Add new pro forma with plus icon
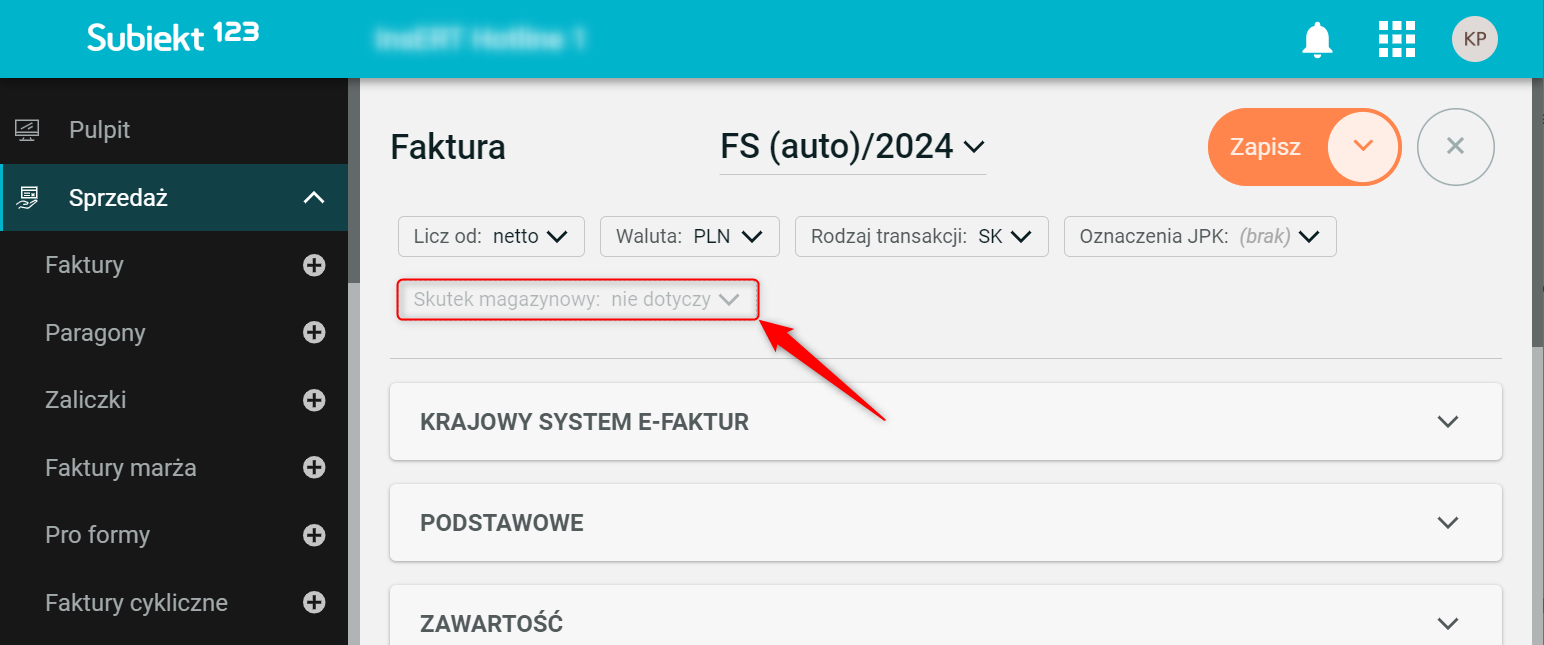This screenshot has width=1544, height=645. pyautogui.click(x=314, y=535)
